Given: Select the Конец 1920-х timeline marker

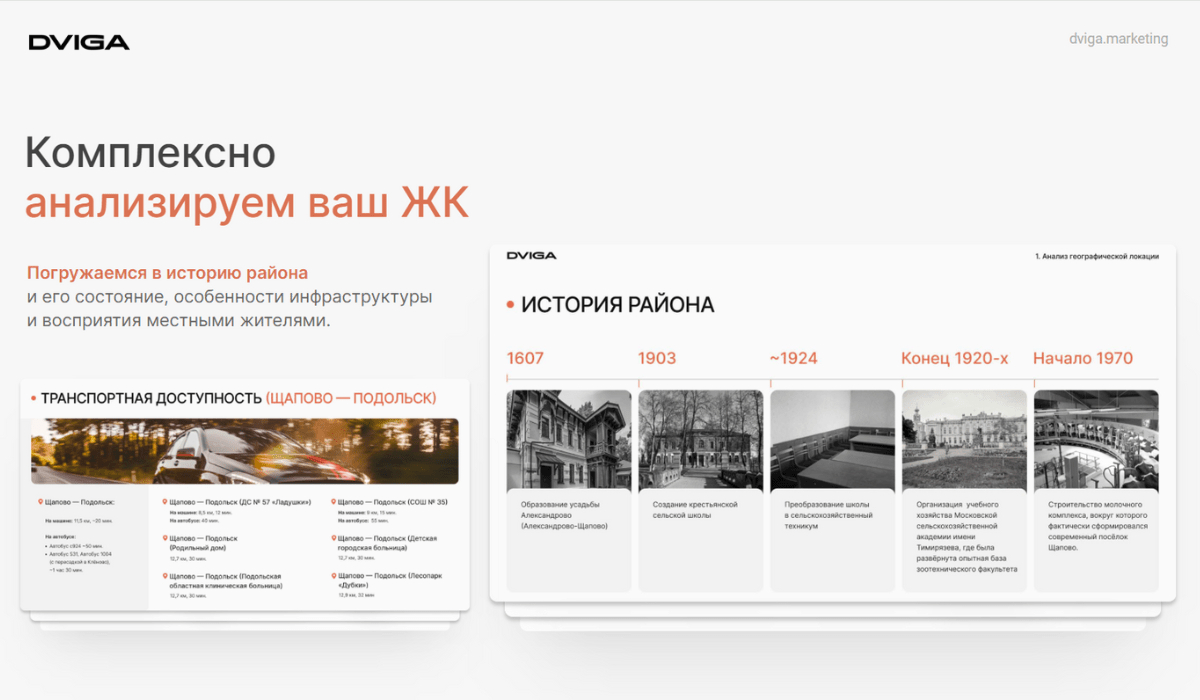Looking at the screenshot, I should pyautogui.click(x=955, y=358).
